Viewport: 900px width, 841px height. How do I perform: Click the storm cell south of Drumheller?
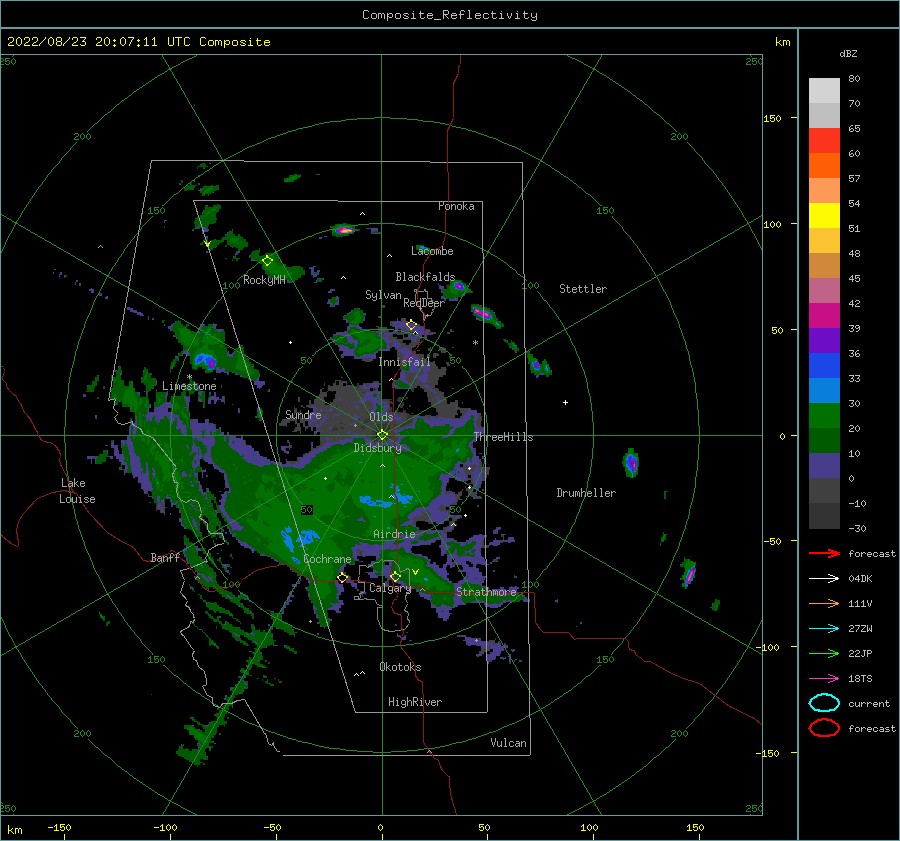(688, 574)
